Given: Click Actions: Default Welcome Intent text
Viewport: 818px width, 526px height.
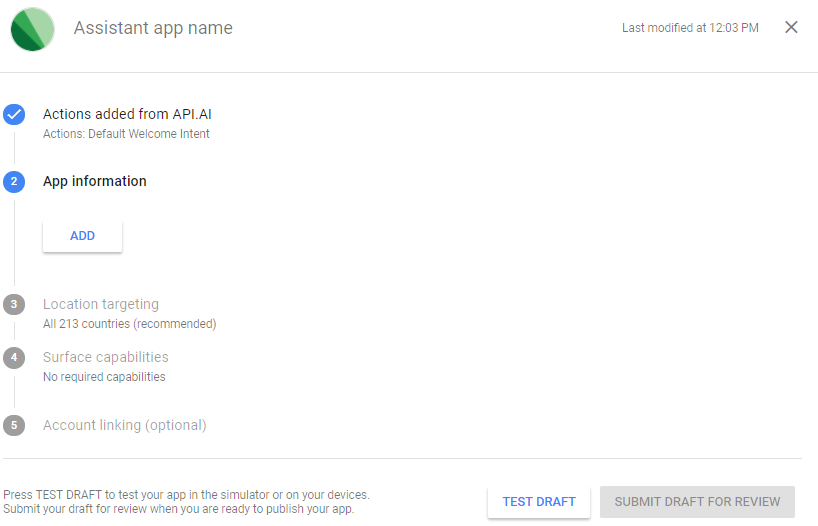Looking at the screenshot, I should click(x=126, y=134).
